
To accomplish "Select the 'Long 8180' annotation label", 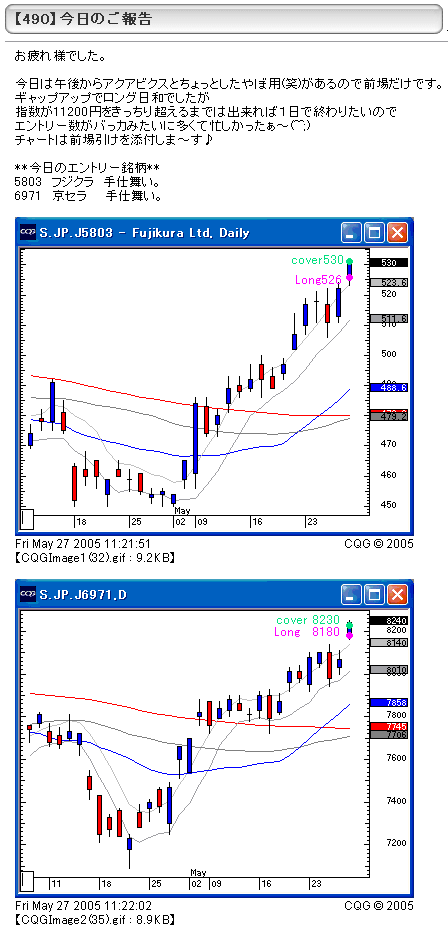I will tap(306, 632).
